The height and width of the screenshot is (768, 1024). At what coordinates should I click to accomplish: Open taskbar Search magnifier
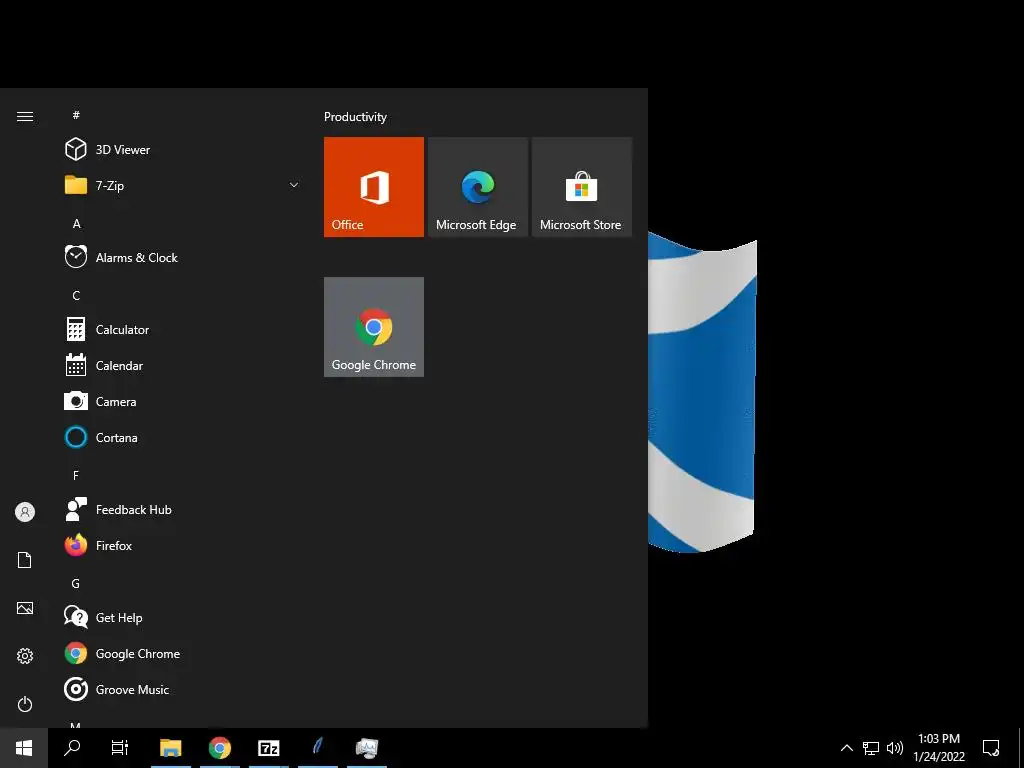72,748
